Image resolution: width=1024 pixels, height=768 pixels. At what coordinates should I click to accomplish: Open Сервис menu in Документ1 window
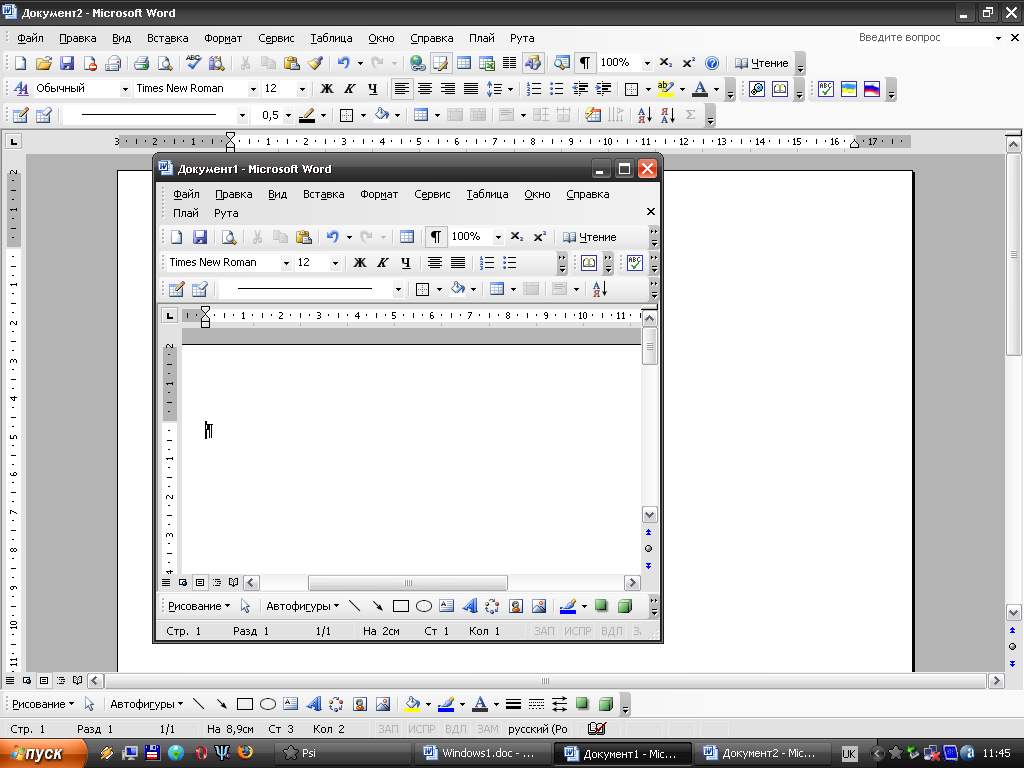click(x=432, y=195)
